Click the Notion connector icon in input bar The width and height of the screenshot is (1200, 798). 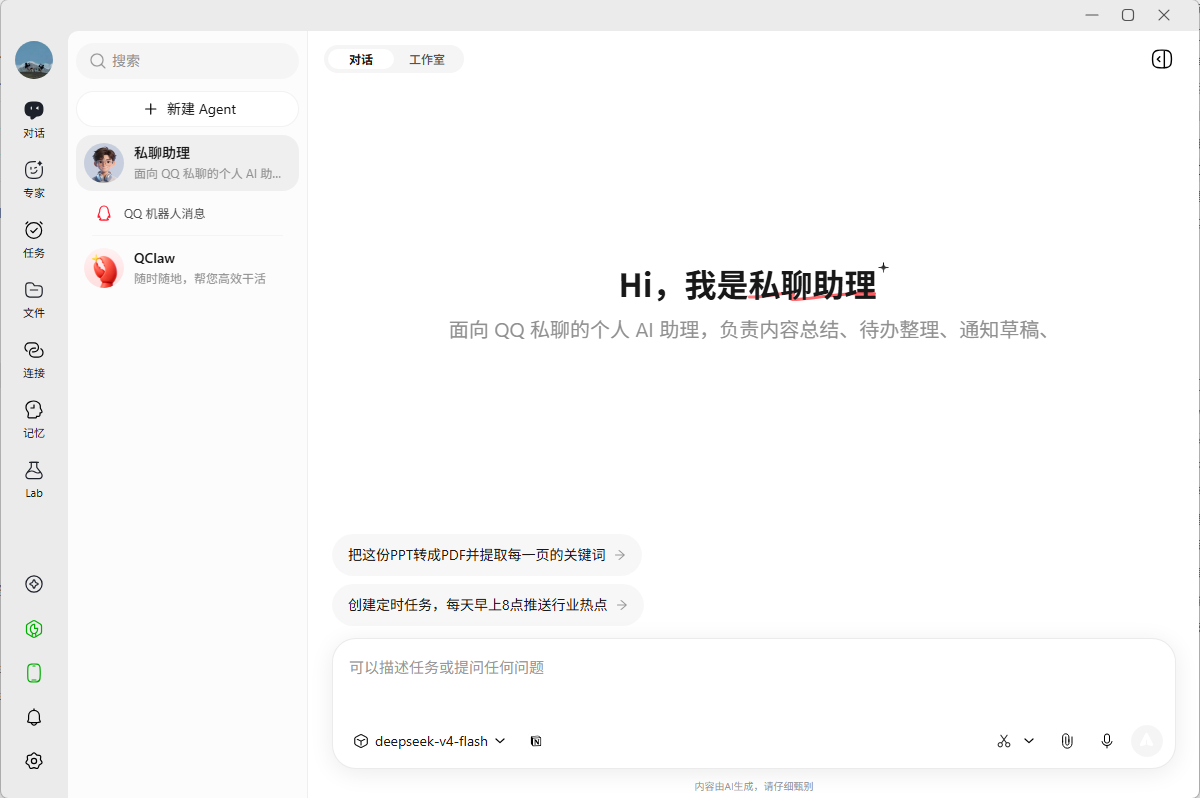[536, 741]
